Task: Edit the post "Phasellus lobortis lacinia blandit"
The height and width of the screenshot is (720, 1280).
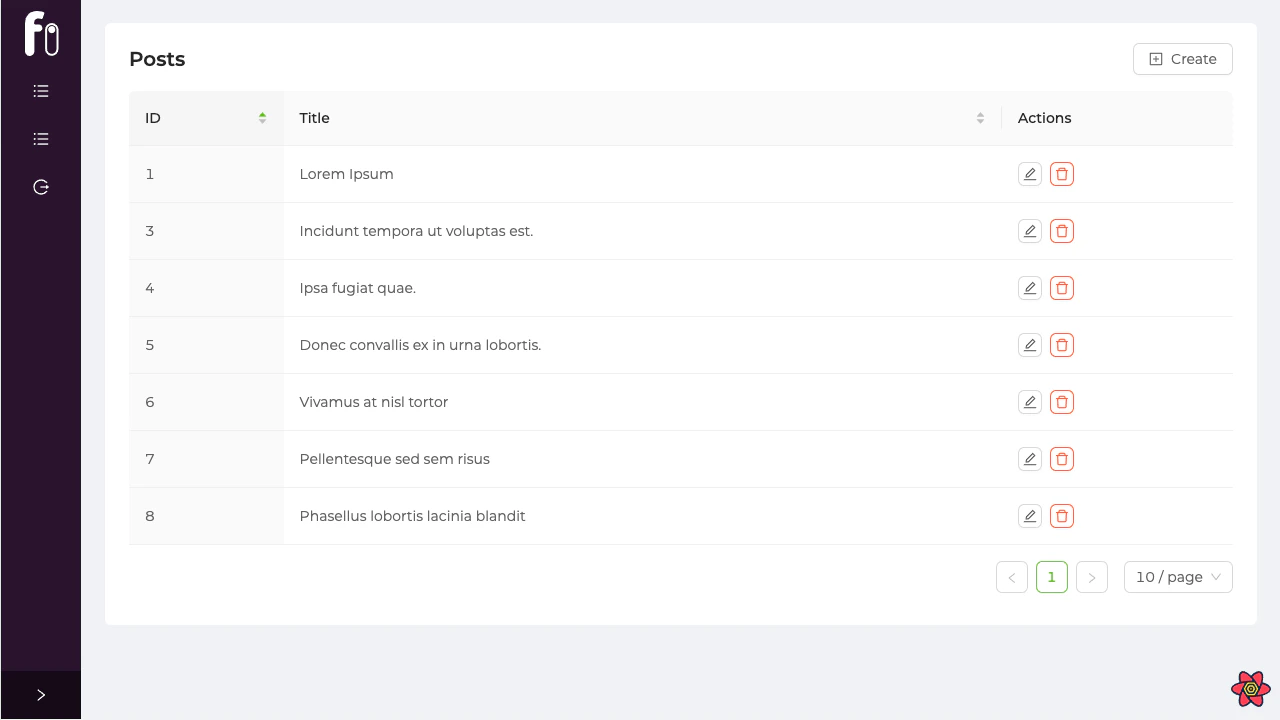Action: (1030, 516)
